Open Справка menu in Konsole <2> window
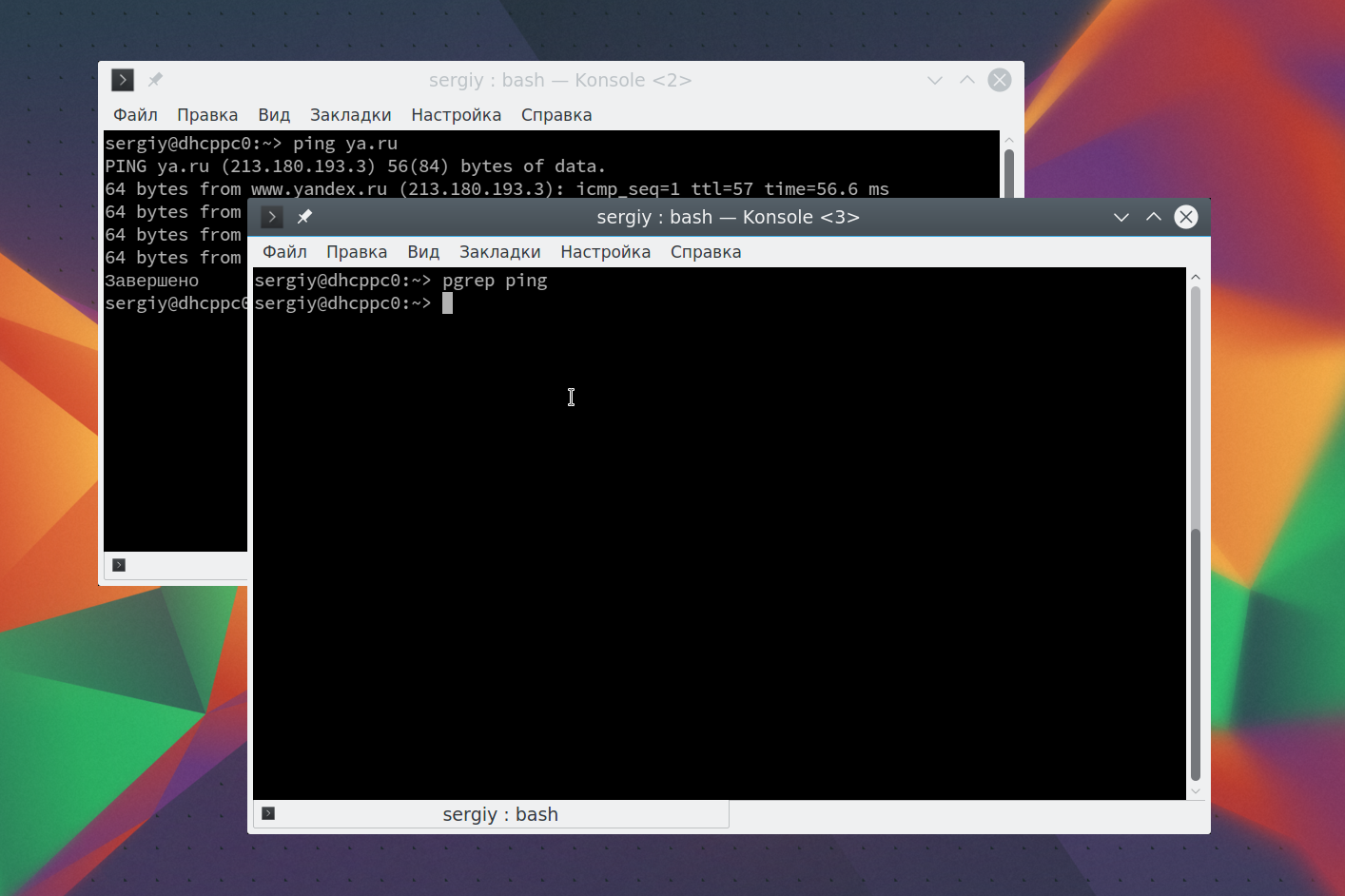The height and width of the screenshot is (896, 1345). tap(556, 115)
